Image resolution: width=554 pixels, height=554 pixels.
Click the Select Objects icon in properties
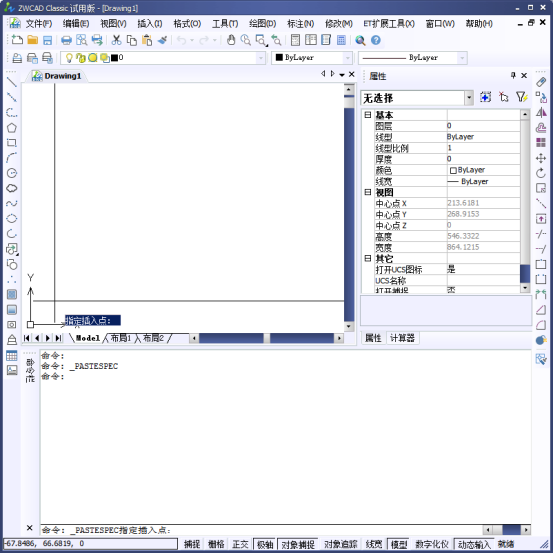(503, 97)
